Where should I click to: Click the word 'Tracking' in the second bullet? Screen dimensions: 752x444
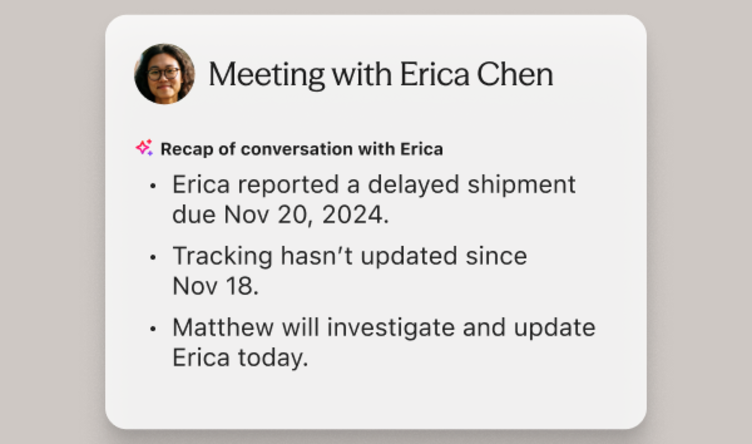click(x=223, y=257)
